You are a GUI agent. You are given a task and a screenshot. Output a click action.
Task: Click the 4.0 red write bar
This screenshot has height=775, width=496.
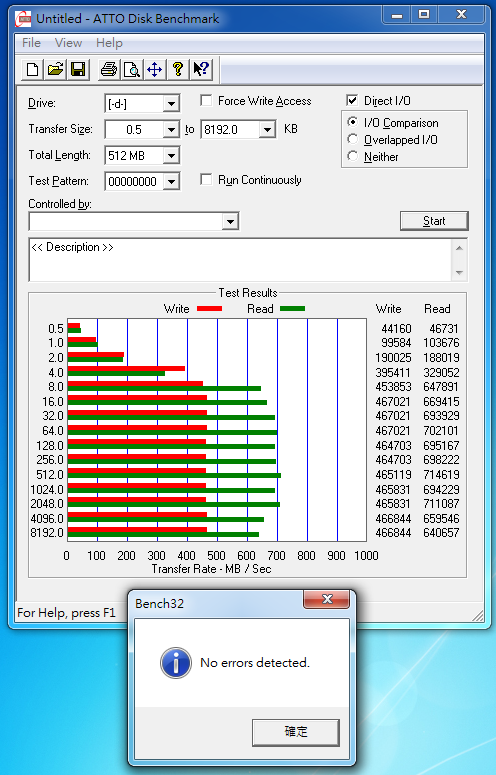126,368
